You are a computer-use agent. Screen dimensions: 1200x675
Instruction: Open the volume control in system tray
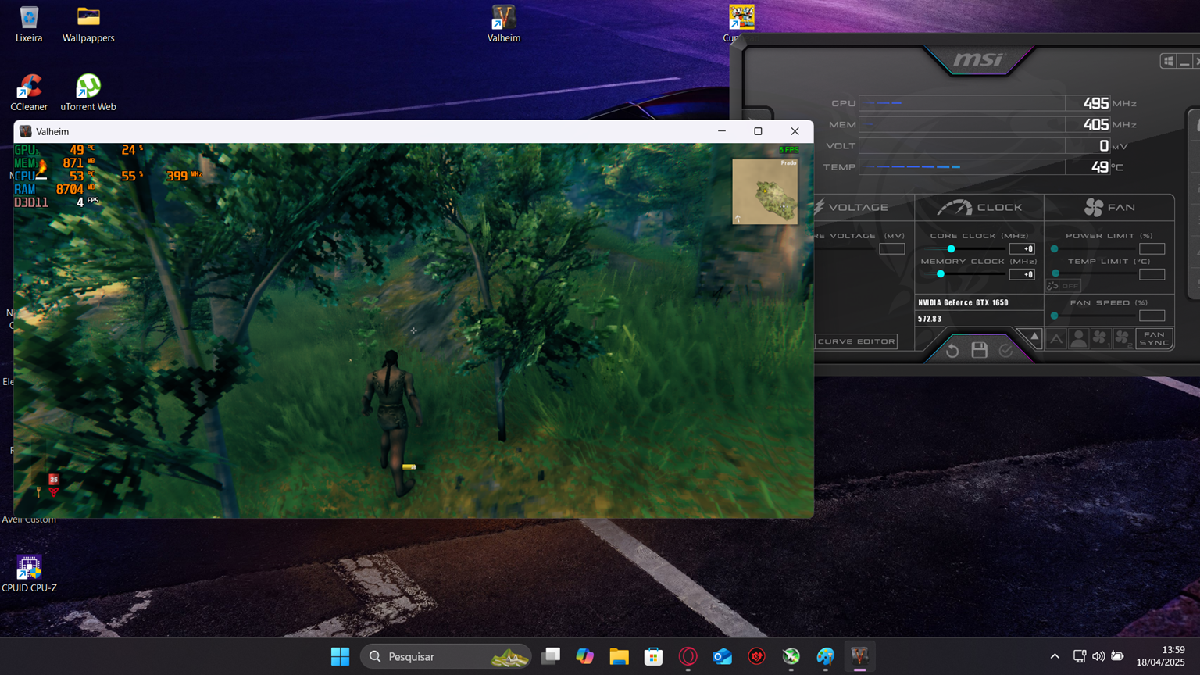tap(1098, 657)
